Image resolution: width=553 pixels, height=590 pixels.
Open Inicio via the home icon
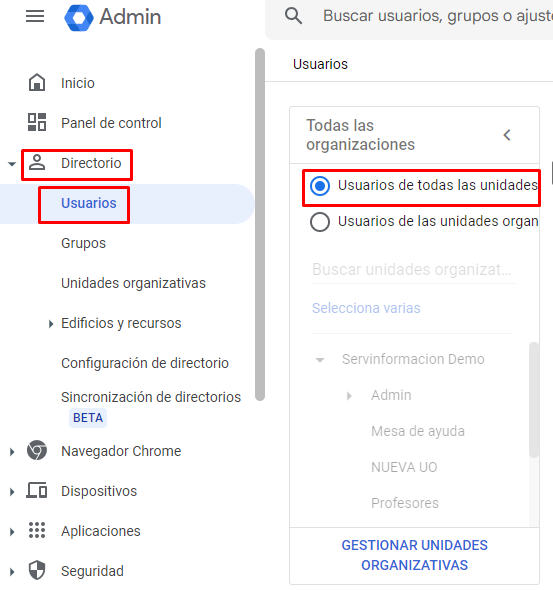click(37, 82)
